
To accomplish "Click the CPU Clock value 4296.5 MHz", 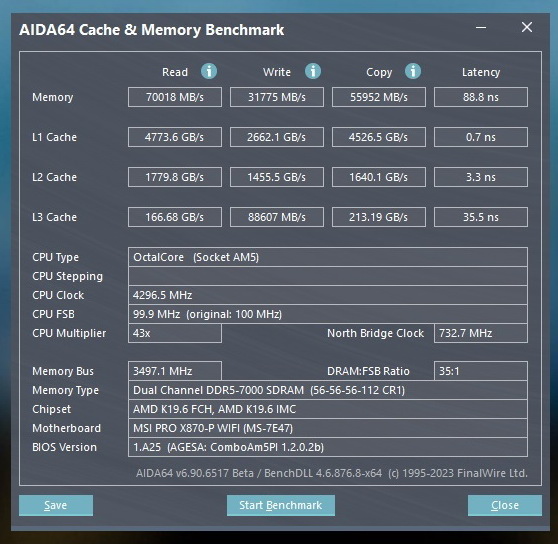I will point(328,295).
